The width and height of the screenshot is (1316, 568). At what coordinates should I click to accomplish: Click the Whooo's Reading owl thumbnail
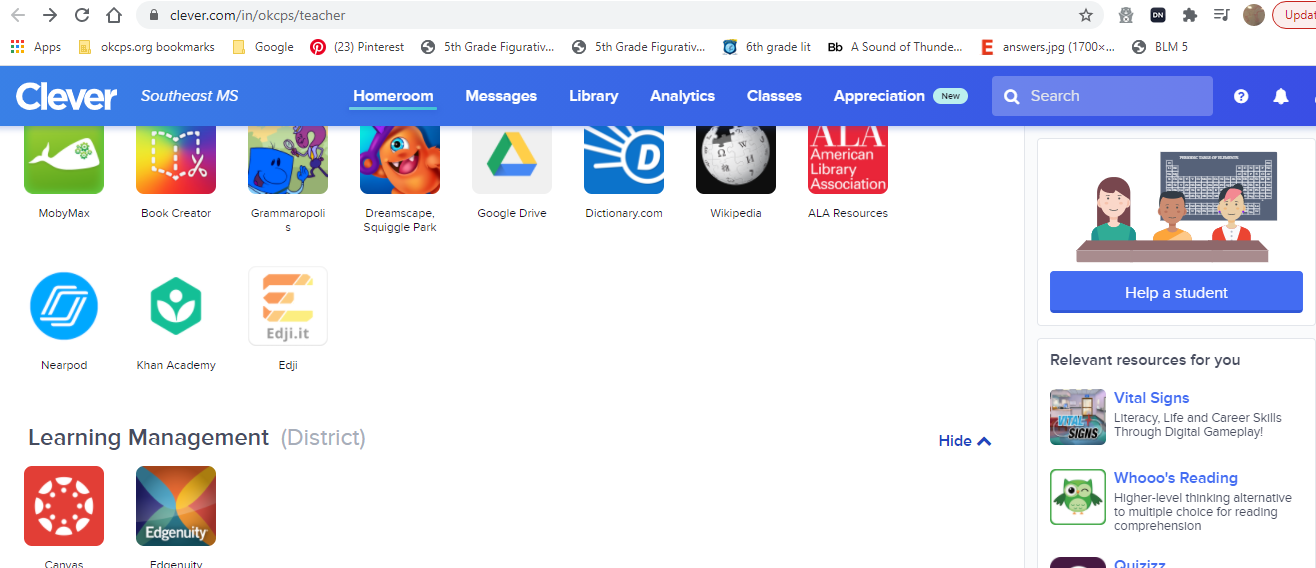pyautogui.click(x=1078, y=497)
